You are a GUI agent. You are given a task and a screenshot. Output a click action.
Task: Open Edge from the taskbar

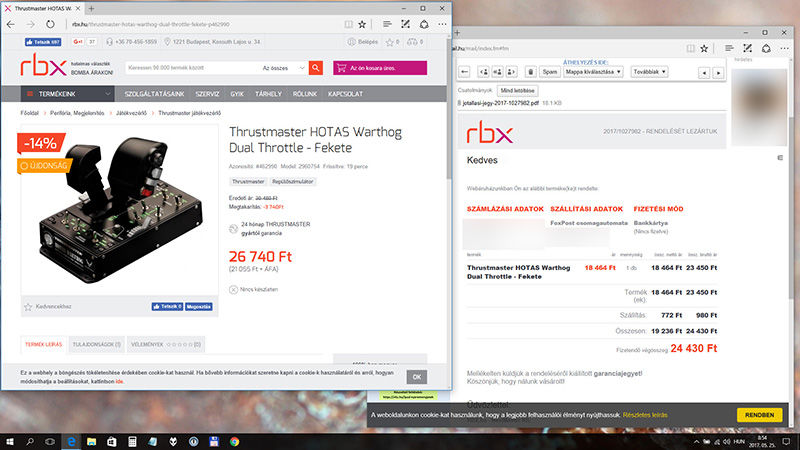[x=71, y=442]
